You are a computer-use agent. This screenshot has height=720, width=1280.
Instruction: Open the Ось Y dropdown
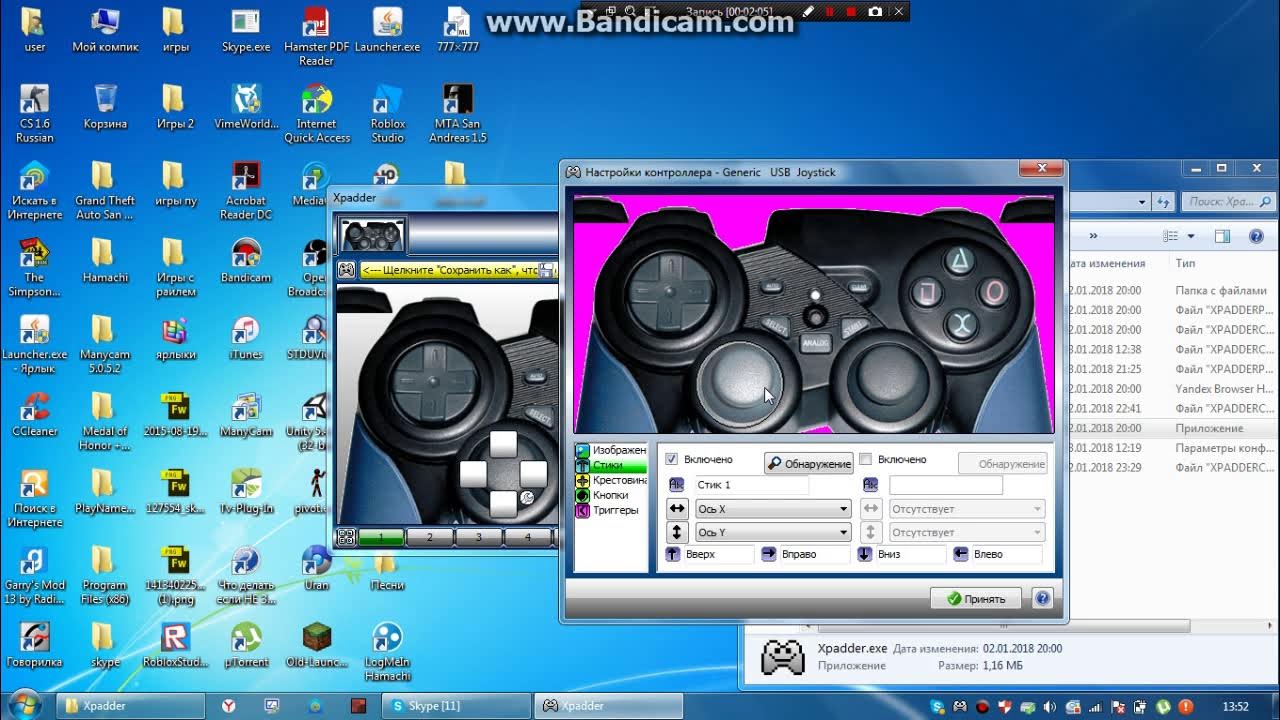(772, 532)
